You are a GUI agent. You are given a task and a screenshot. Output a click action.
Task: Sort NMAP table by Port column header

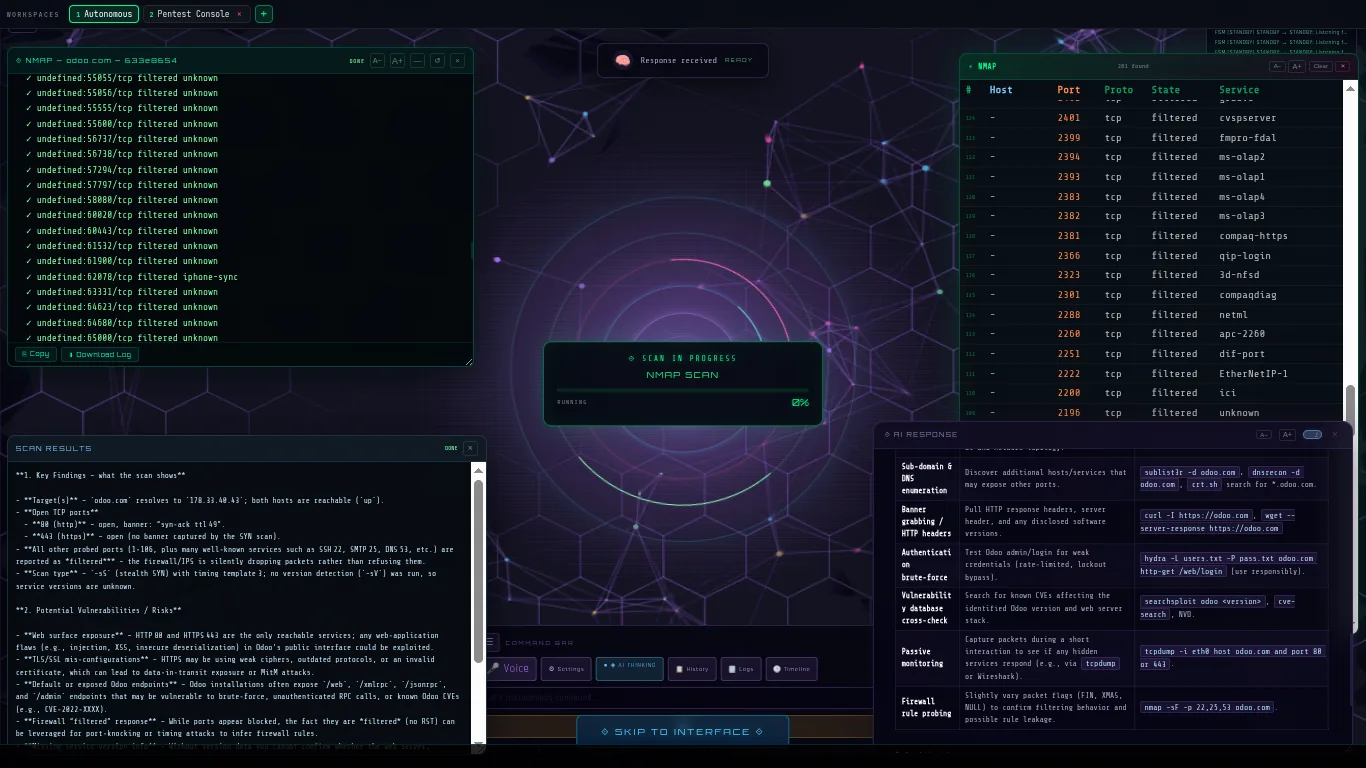(x=1069, y=90)
